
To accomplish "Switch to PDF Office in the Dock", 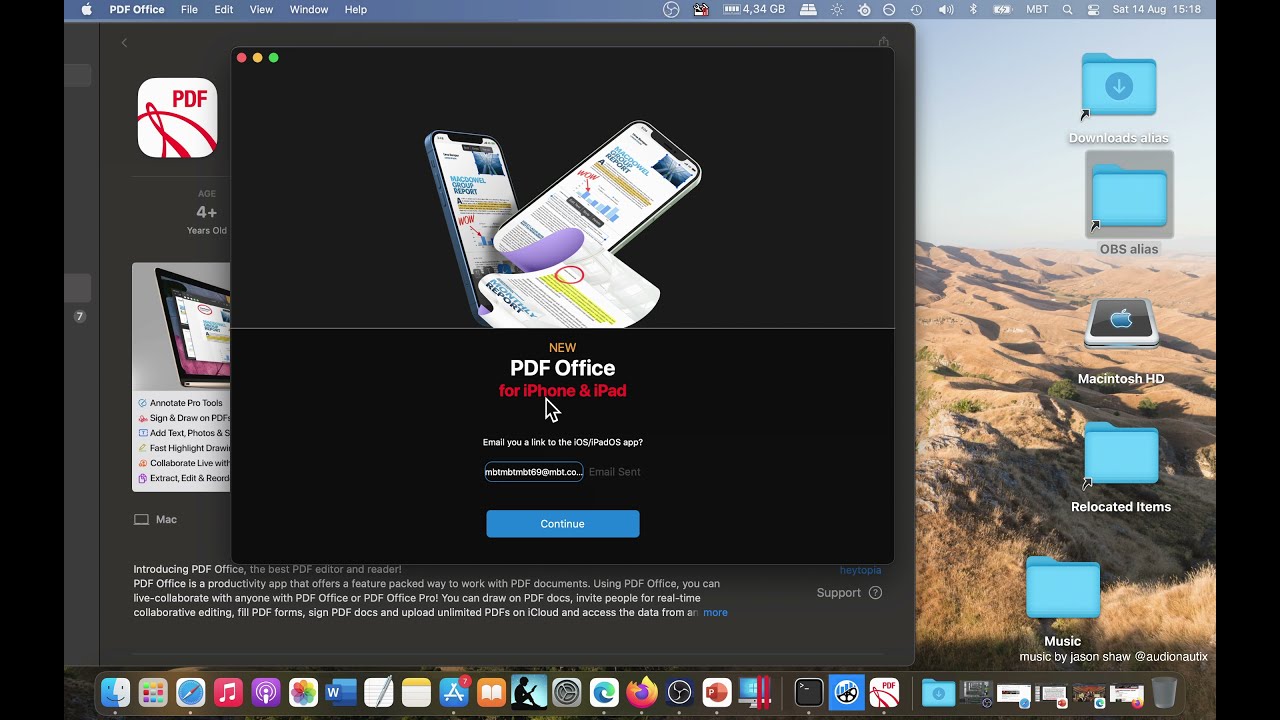I will [884, 692].
